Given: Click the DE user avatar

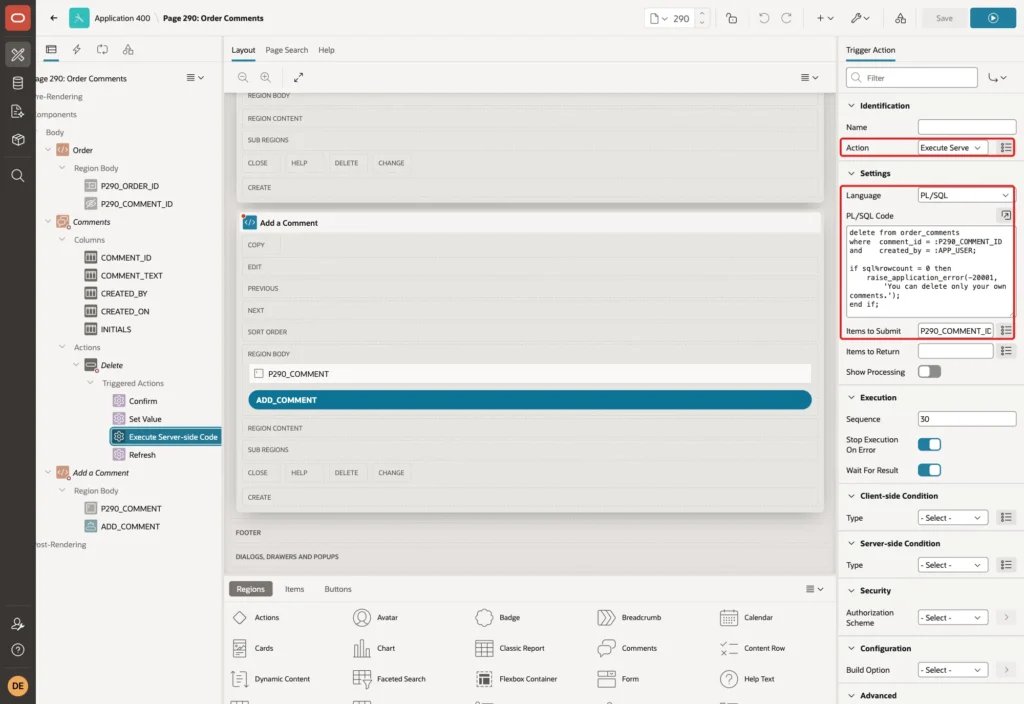Looking at the screenshot, I should [x=18, y=686].
